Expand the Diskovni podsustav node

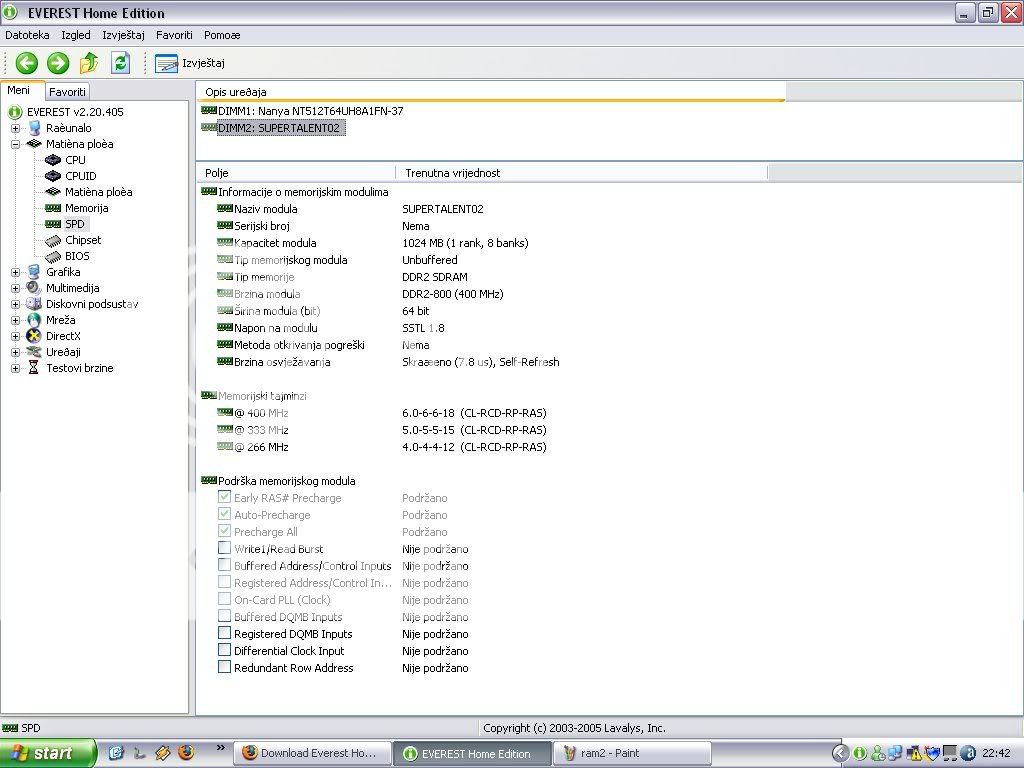[16, 304]
